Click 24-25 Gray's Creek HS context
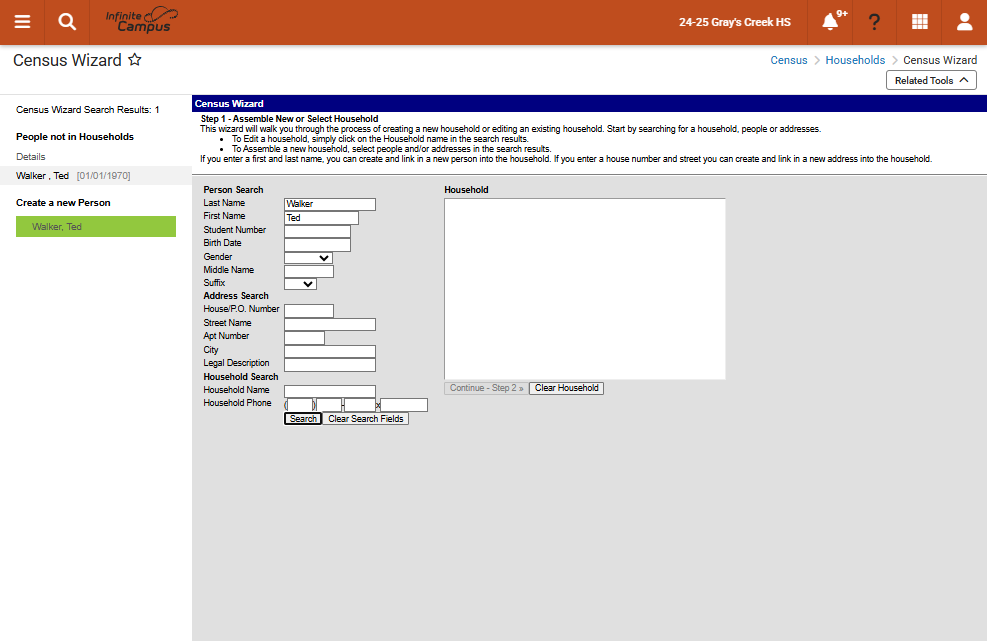 pyautogui.click(x=735, y=22)
